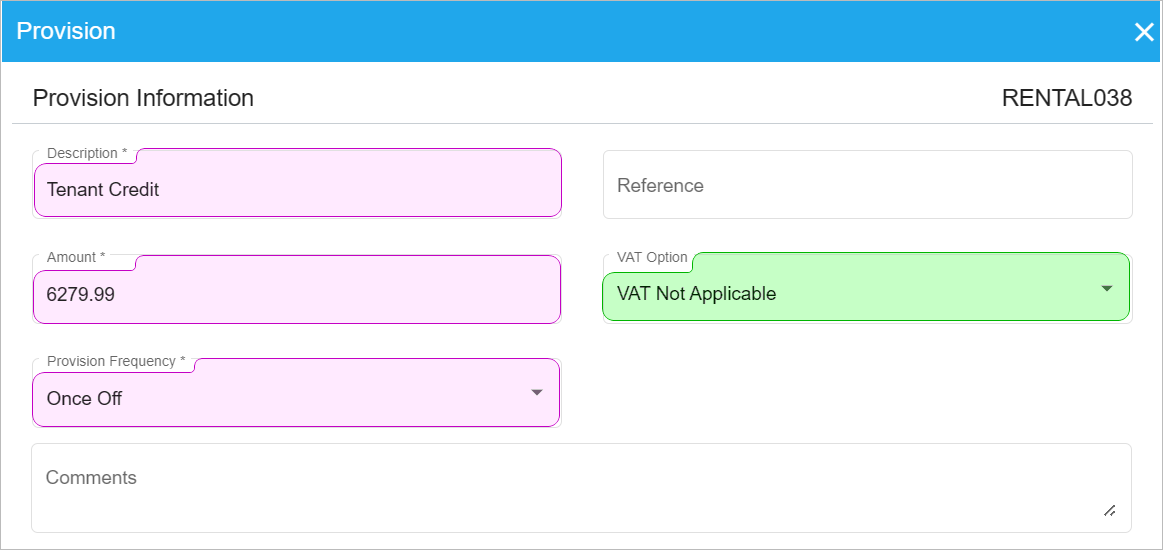Click into the Reference field

(867, 185)
